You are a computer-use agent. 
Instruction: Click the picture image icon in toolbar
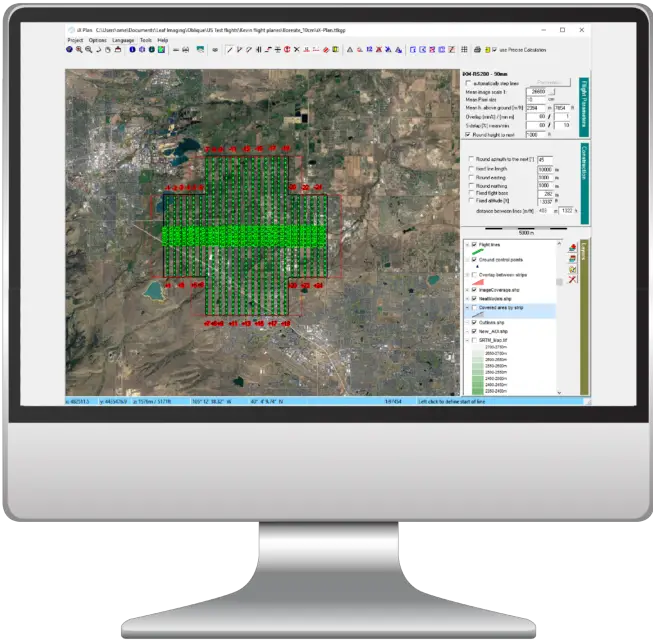click(x=201, y=50)
